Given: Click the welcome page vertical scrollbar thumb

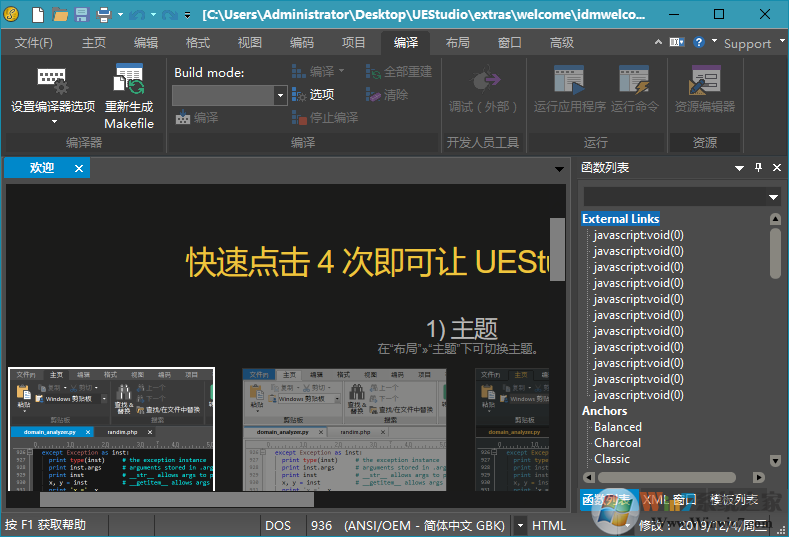Looking at the screenshot, I should (557, 249).
